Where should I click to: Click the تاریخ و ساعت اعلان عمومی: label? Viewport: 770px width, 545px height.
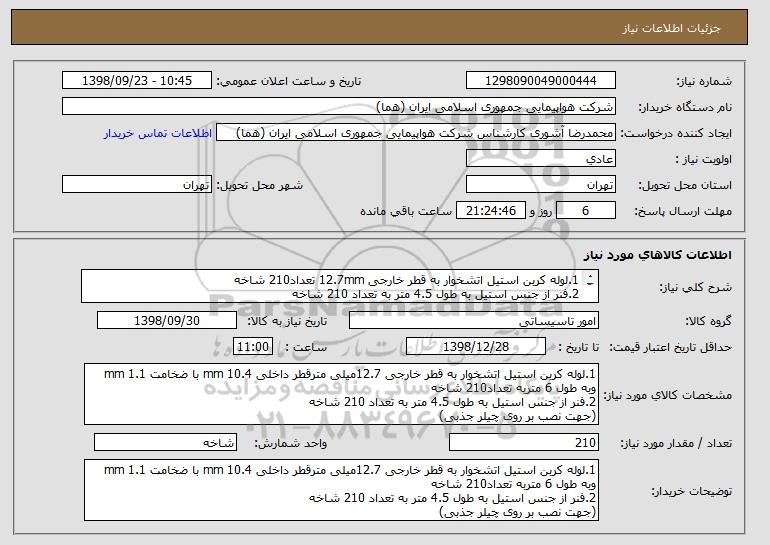point(289,81)
